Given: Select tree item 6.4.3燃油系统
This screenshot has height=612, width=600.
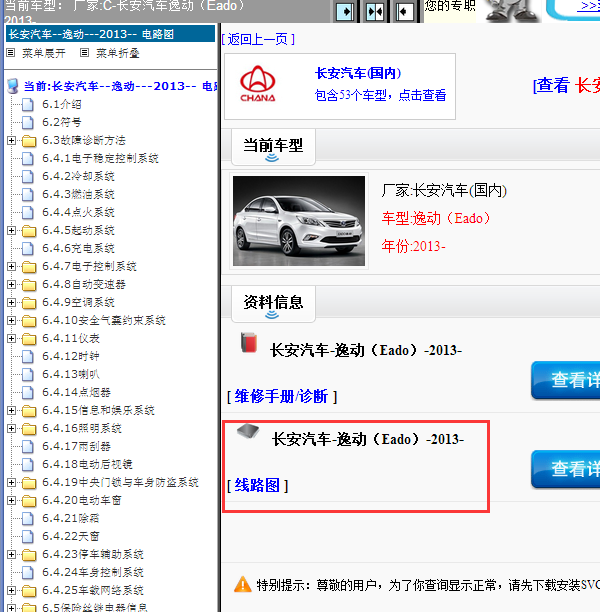Looking at the screenshot, I should tap(78, 194).
